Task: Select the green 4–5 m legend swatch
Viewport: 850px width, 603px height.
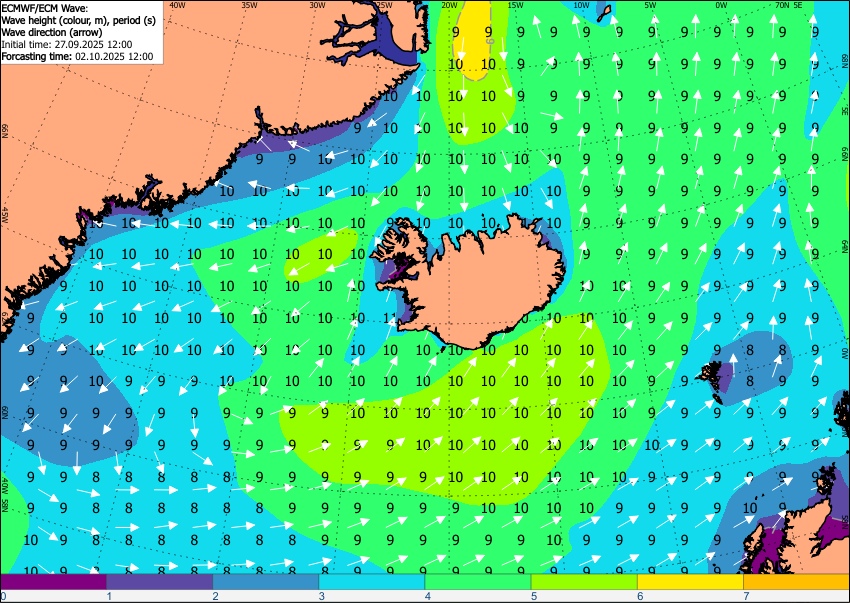Action: tap(478, 582)
